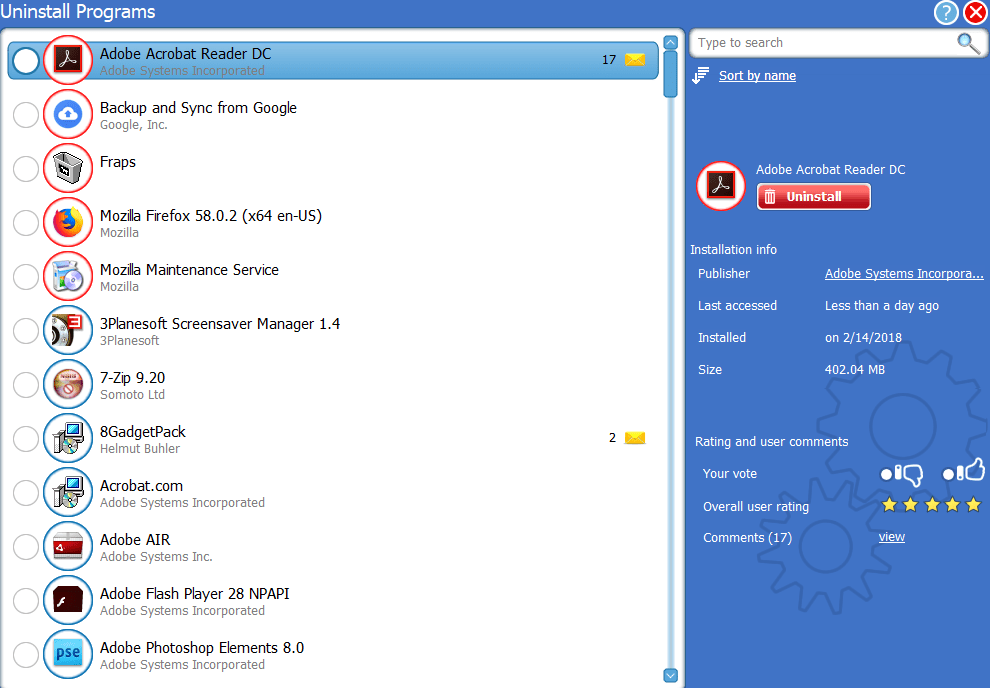990x688 pixels.
Task: Click the Type to search field
Action: [820, 43]
